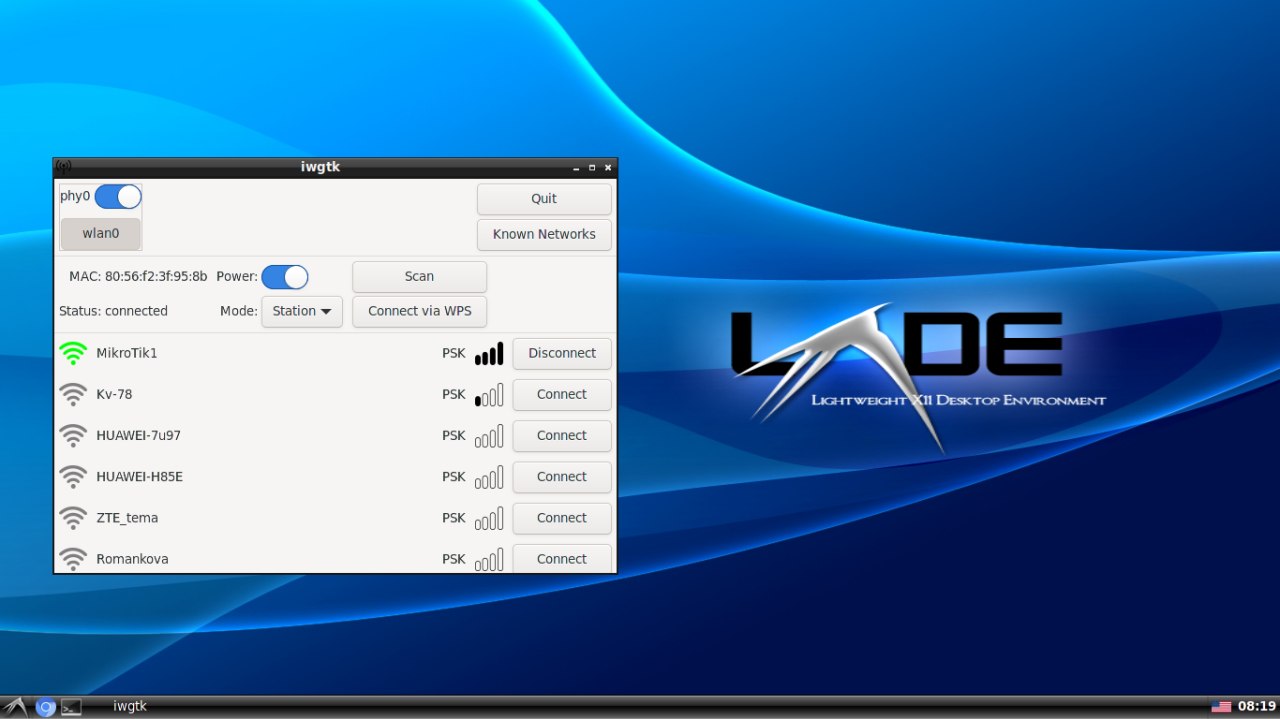Click the ZTE_tema network name
1280x719 pixels.
[127, 518]
